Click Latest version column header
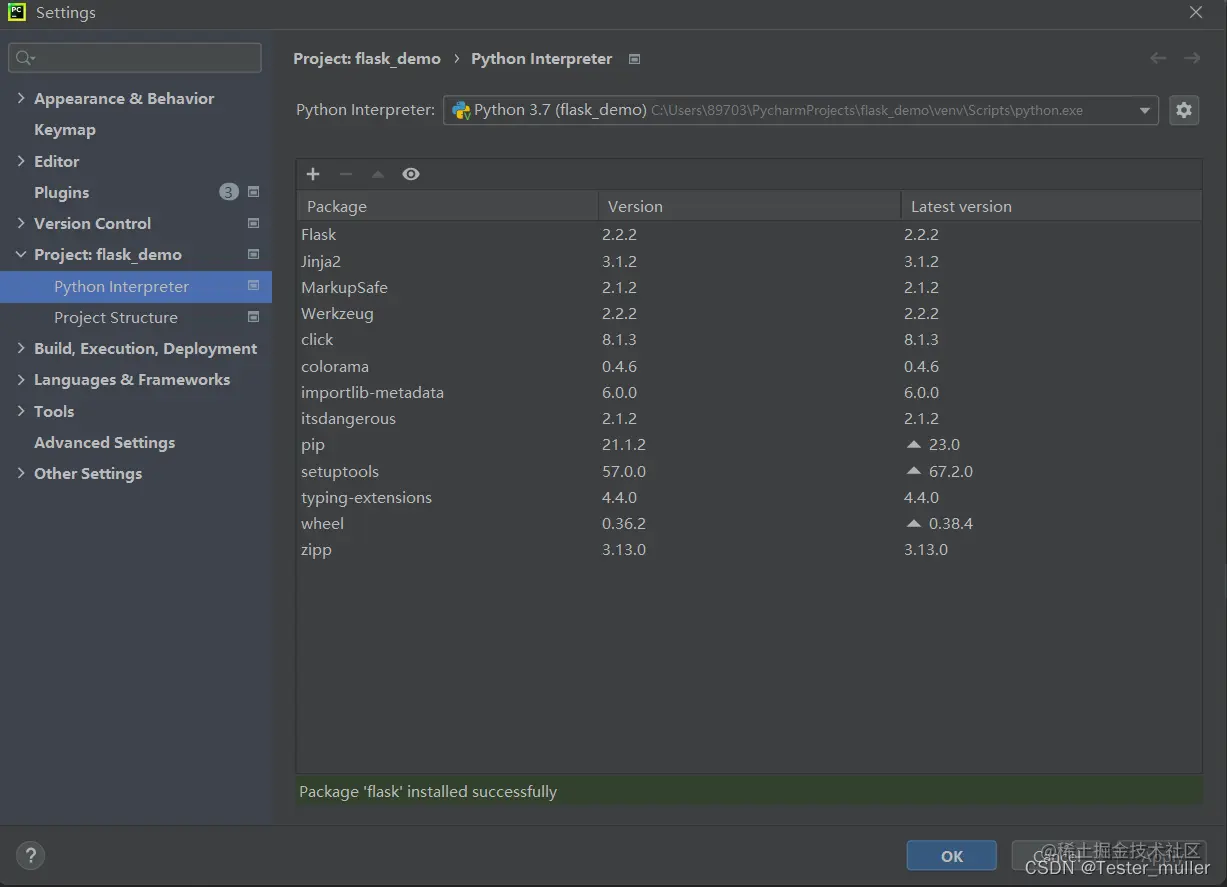 1051,206
